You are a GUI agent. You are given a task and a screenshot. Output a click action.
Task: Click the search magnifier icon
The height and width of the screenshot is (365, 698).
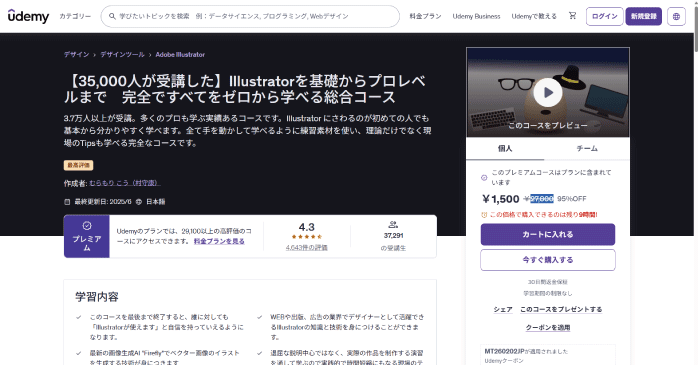(113, 16)
